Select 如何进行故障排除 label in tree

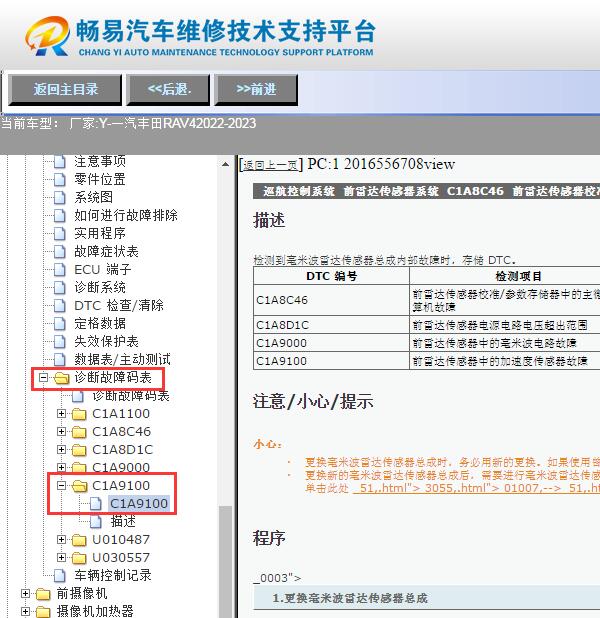pyautogui.click(x=126, y=215)
